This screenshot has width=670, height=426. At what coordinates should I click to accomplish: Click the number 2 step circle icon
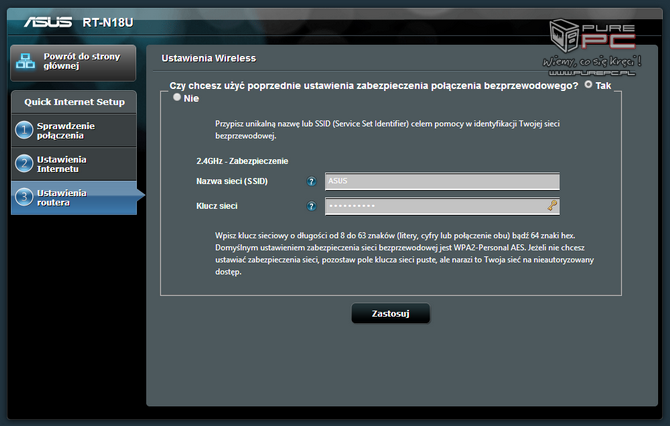coord(24,164)
